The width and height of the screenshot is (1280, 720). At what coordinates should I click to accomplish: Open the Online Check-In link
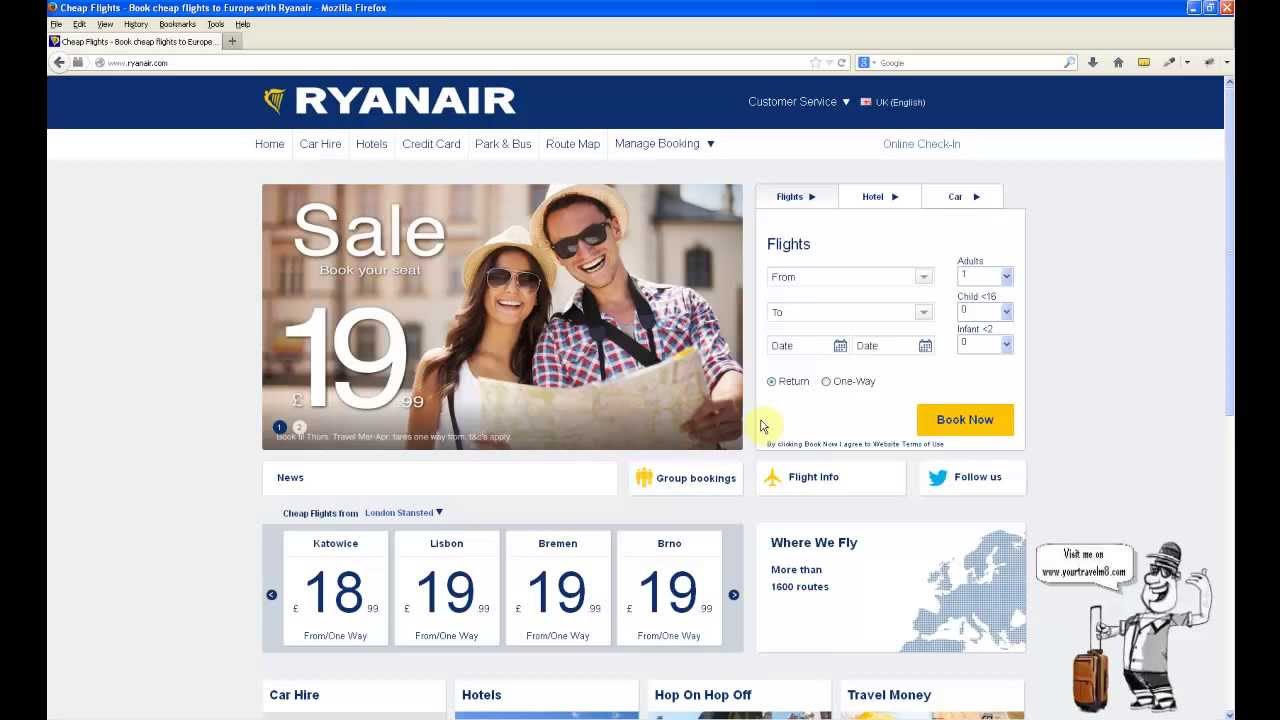pos(921,144)
